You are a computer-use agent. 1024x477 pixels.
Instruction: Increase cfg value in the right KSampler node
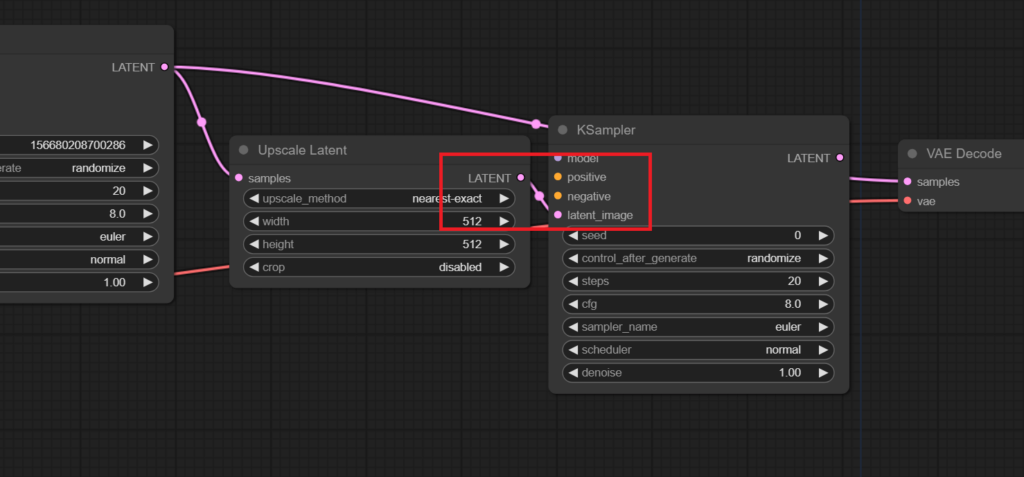823,304
